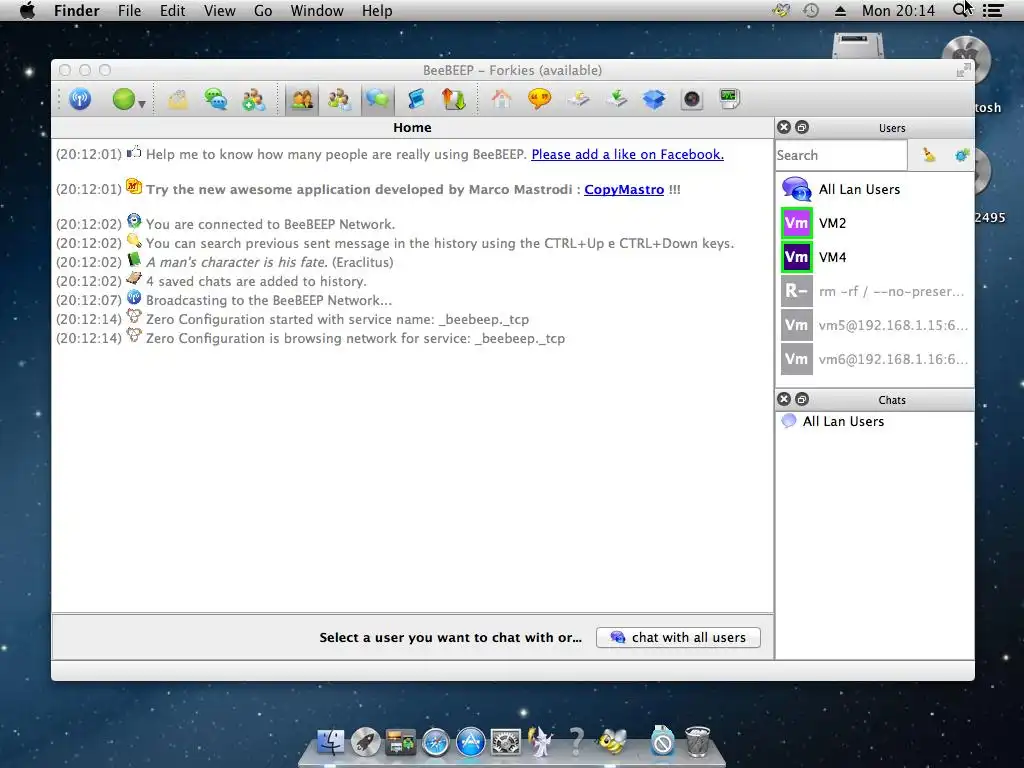Open the Edit menu
This screenshot has width=1024, height=768.
click(x=172, y=10)
